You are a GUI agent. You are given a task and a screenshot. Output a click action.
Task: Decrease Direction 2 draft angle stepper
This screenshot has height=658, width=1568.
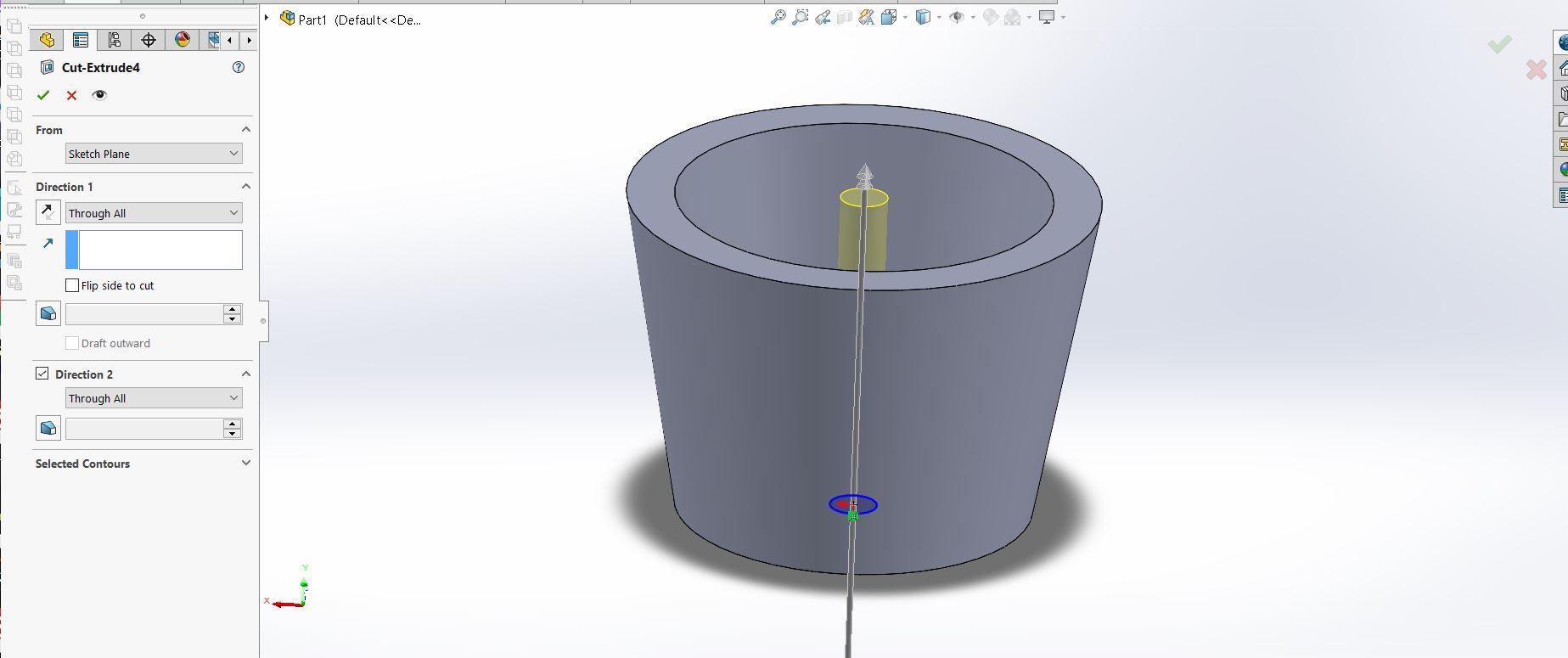233,433
